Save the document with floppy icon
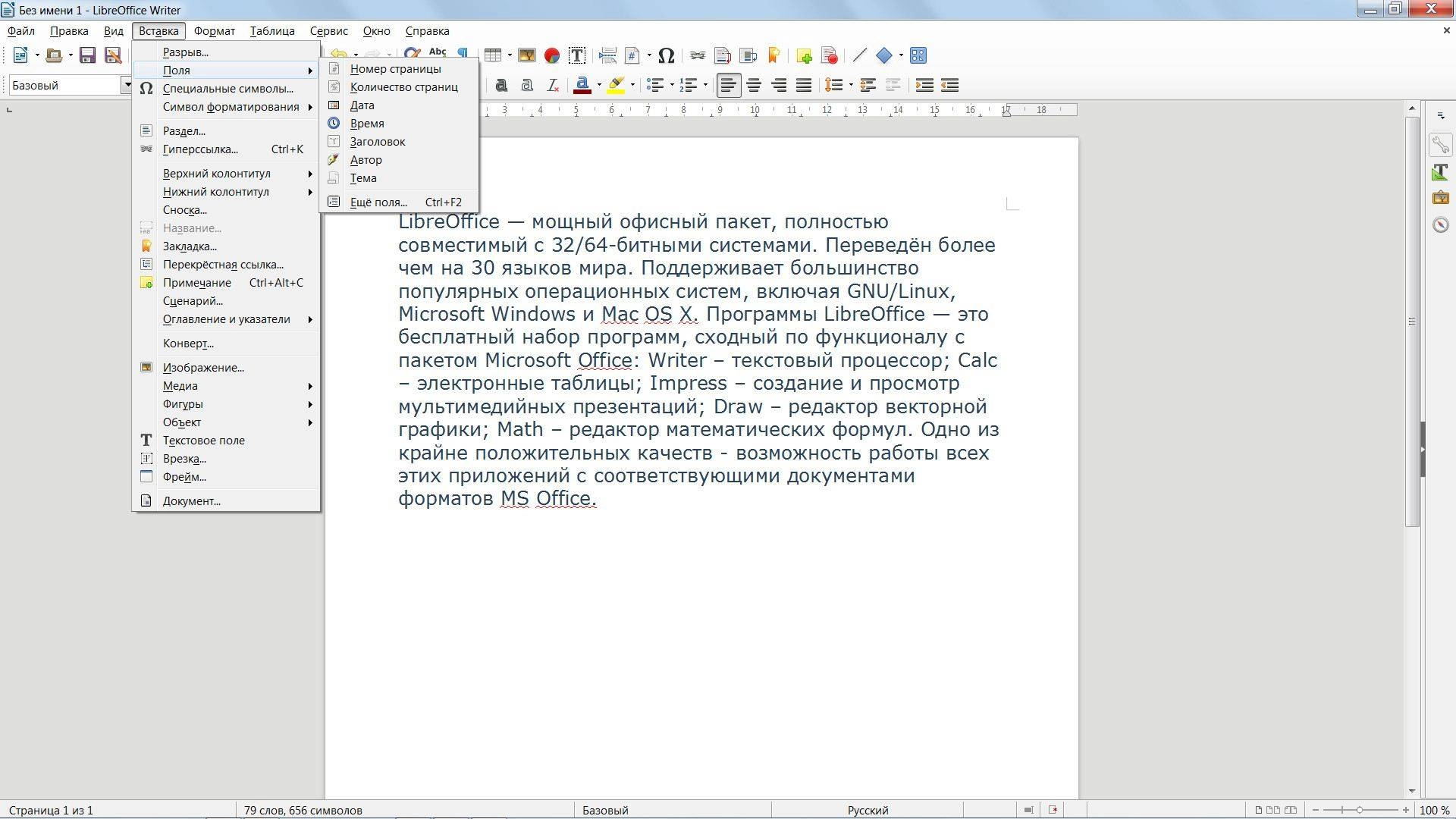The height and width of the screenshot is (819, 1456). tap(87, 55)
